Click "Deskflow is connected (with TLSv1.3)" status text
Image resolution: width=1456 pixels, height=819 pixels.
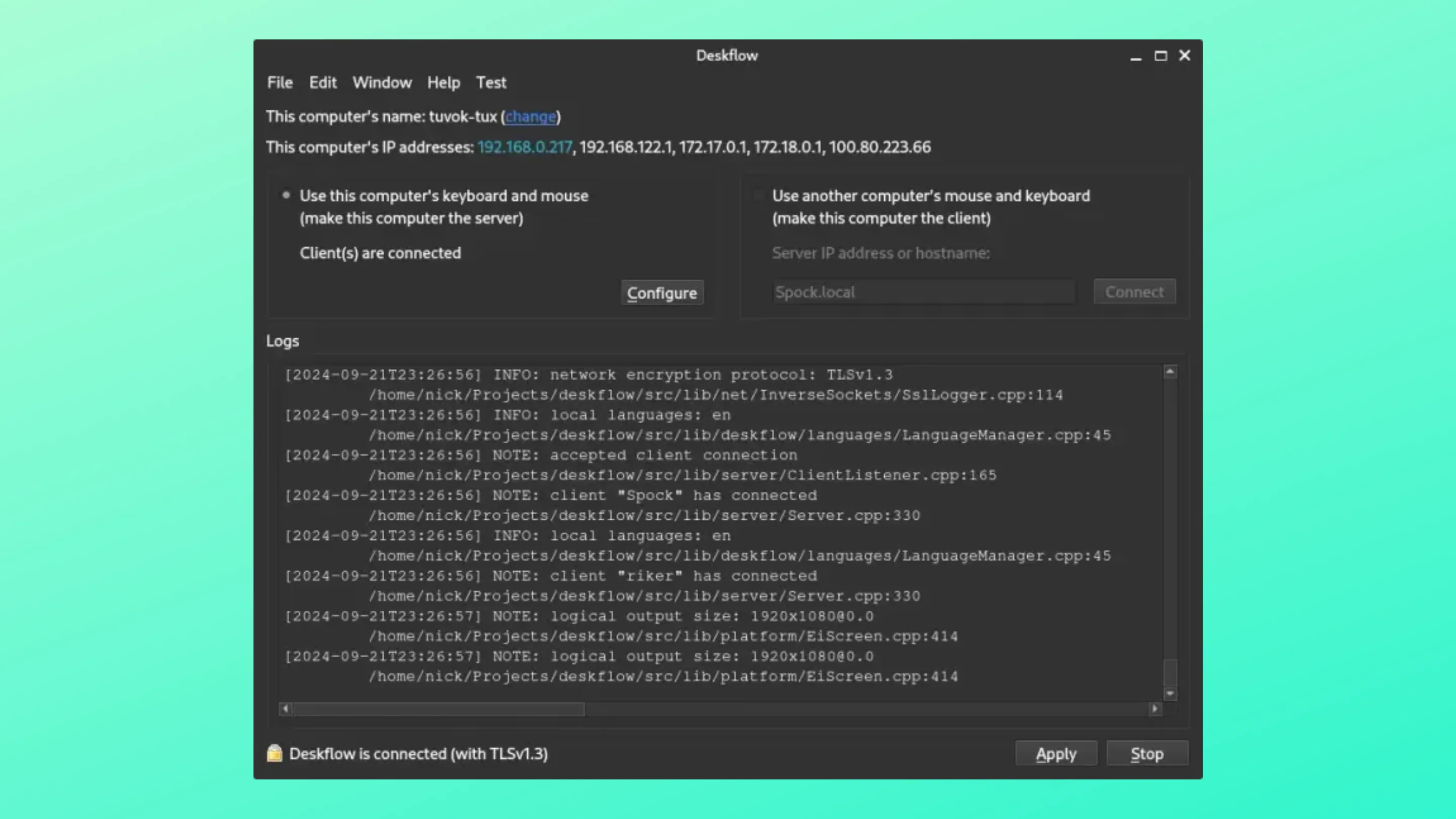click(418, 753)
